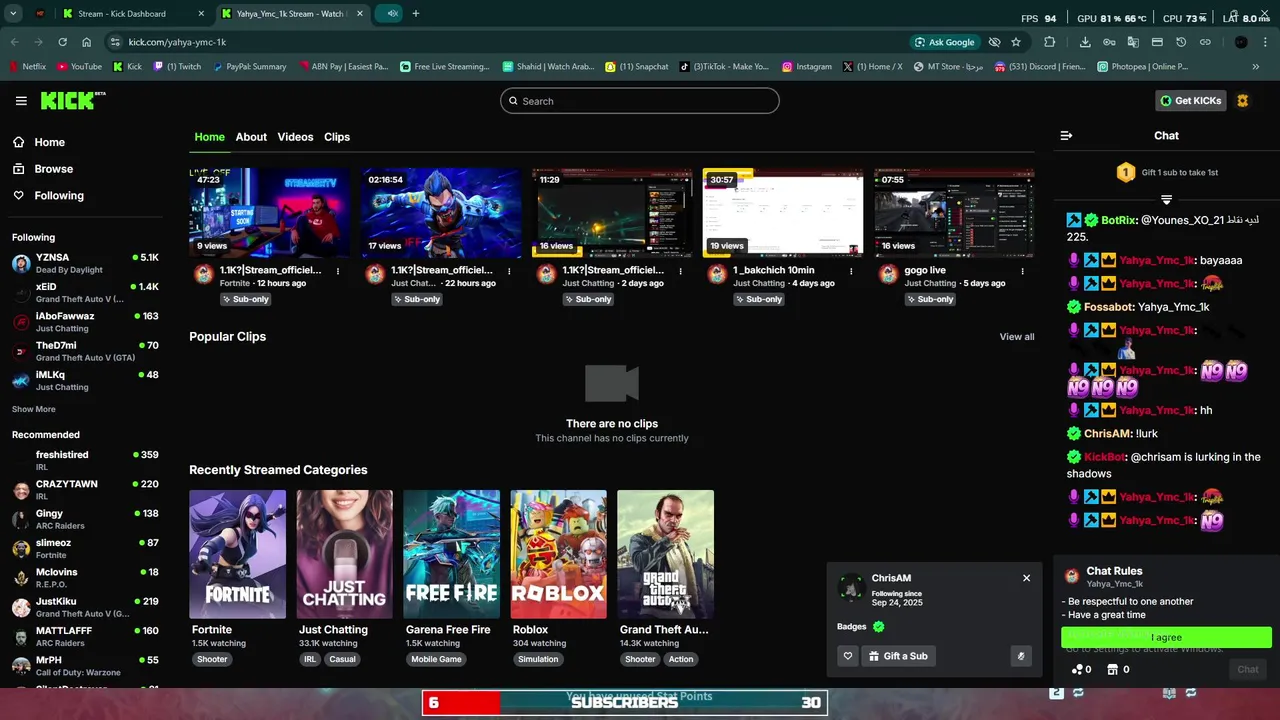The width and height of the screenshot is (1280, 720).
Task: Mute ChrisAM using the muted-microphone icon
Action: tap(1021, 656)
